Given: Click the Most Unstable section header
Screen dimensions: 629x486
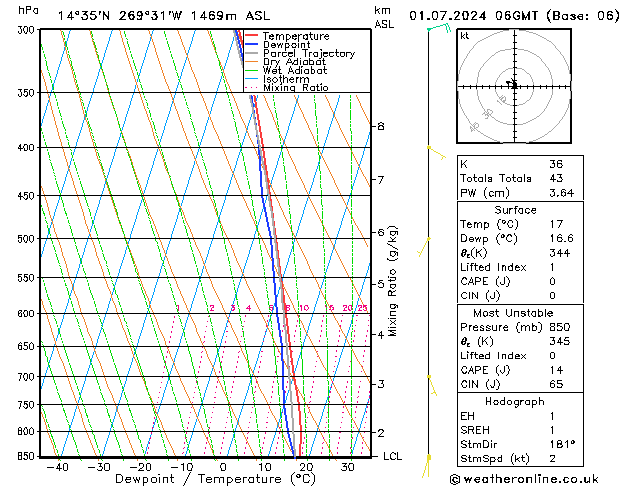Looking at the screenshot, I should tap(514, 313).
